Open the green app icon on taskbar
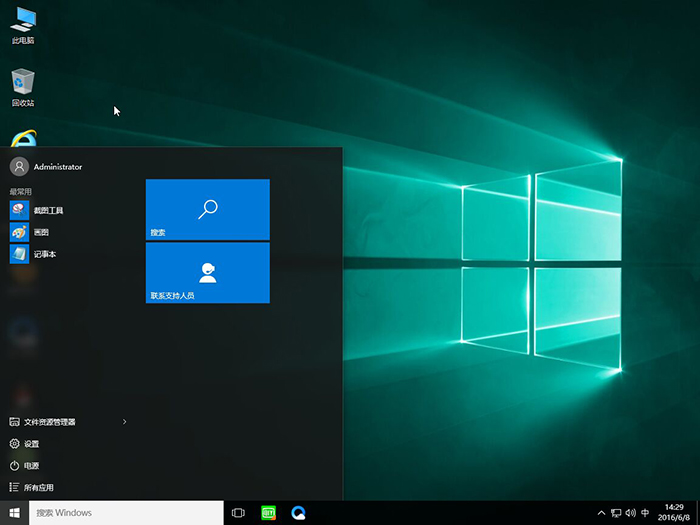The height and width of the screenshot is (525, 700). click(268, 513)
